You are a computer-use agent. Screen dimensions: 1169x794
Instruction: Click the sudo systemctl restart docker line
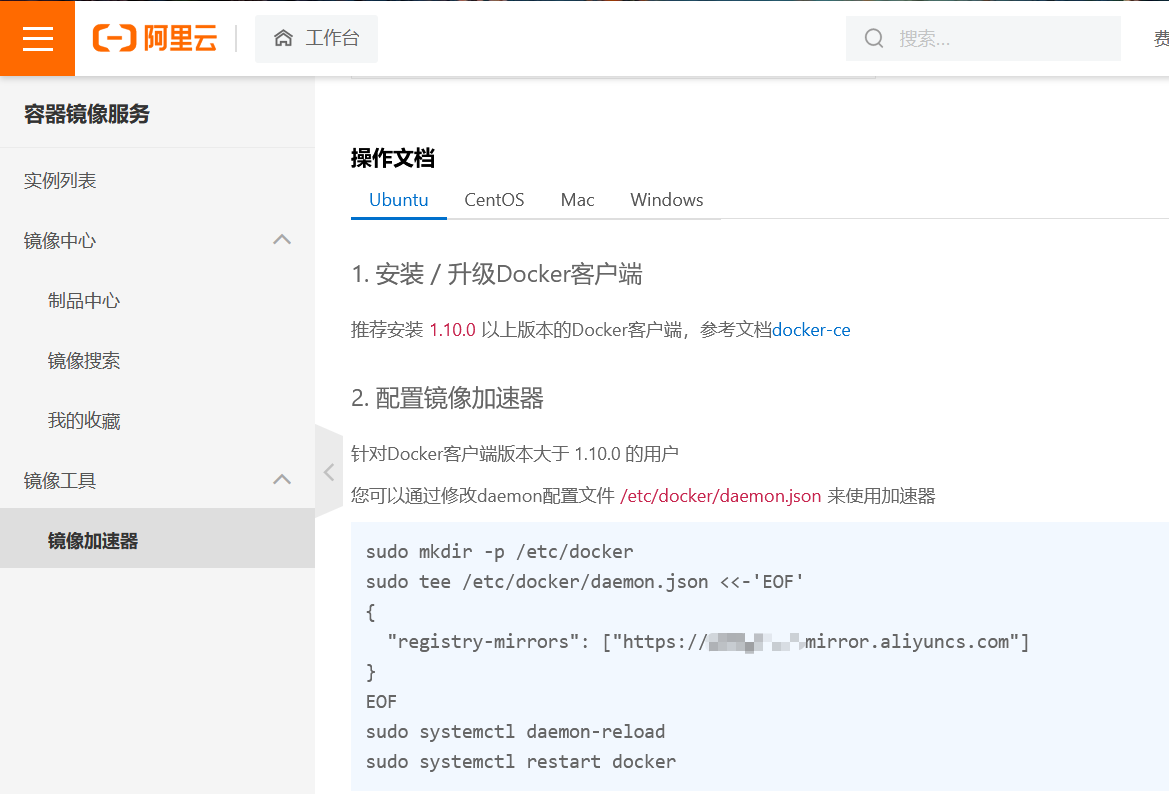520,762
